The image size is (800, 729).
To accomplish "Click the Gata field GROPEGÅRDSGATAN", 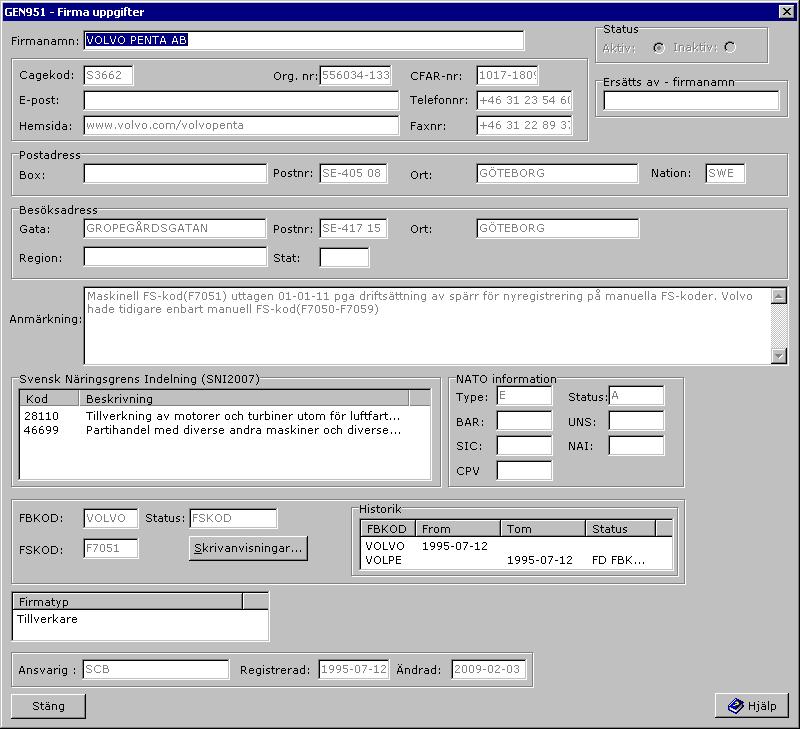I will [x=175, y=229].
